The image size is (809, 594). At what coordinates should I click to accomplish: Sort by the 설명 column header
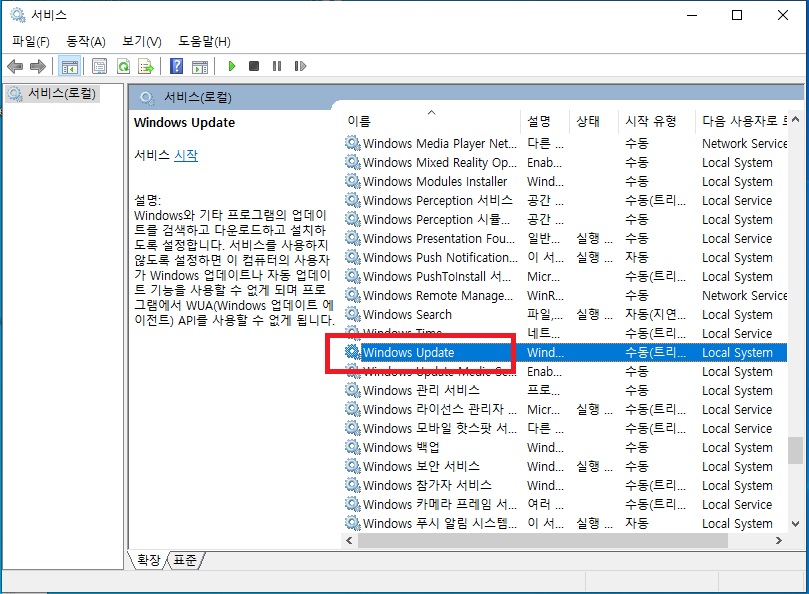click(x=545, y=121)
